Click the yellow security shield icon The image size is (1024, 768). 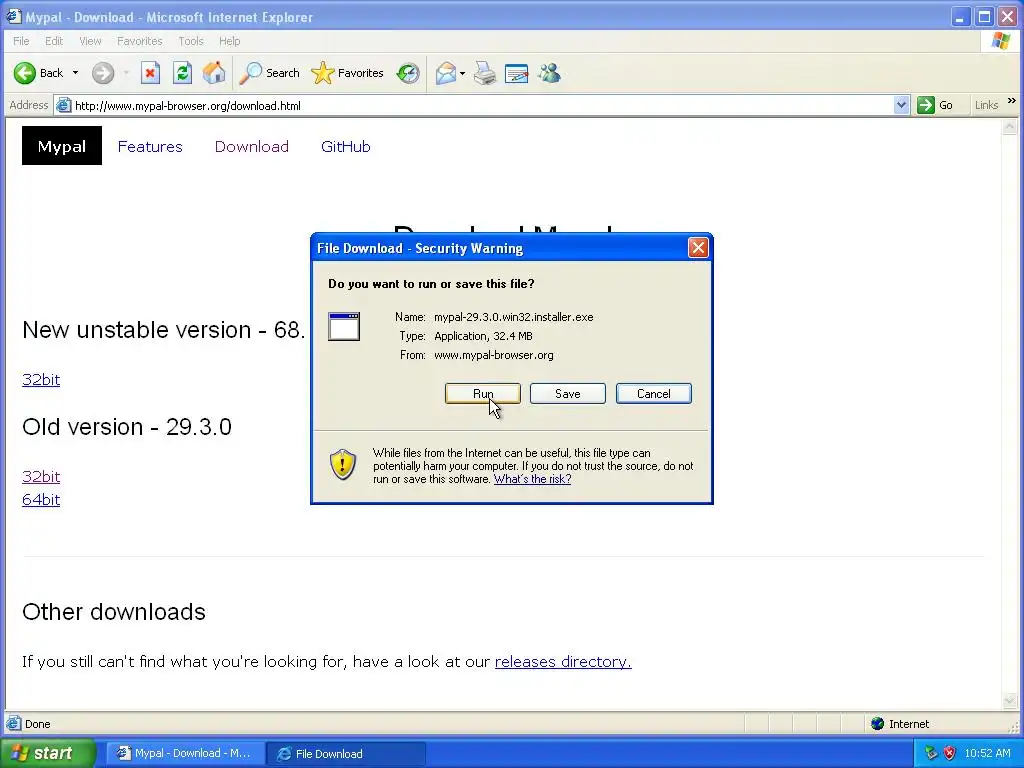(343, 464)
